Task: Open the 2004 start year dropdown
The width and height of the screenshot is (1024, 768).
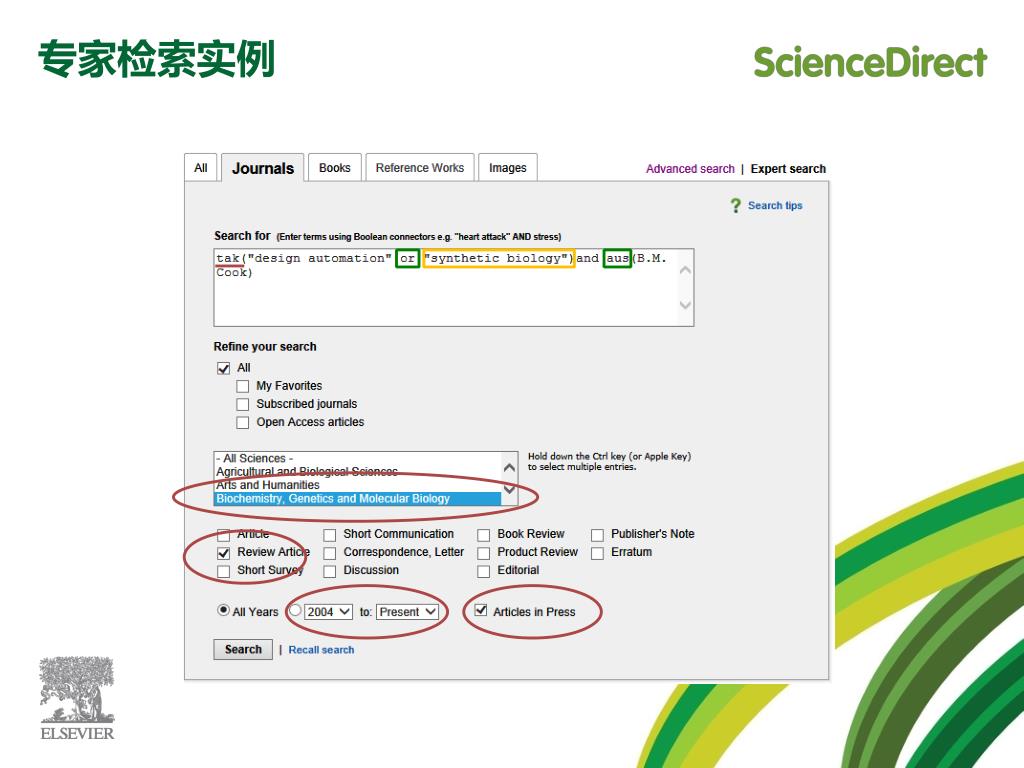Action: pyautogui.click(x=328, y=612)
